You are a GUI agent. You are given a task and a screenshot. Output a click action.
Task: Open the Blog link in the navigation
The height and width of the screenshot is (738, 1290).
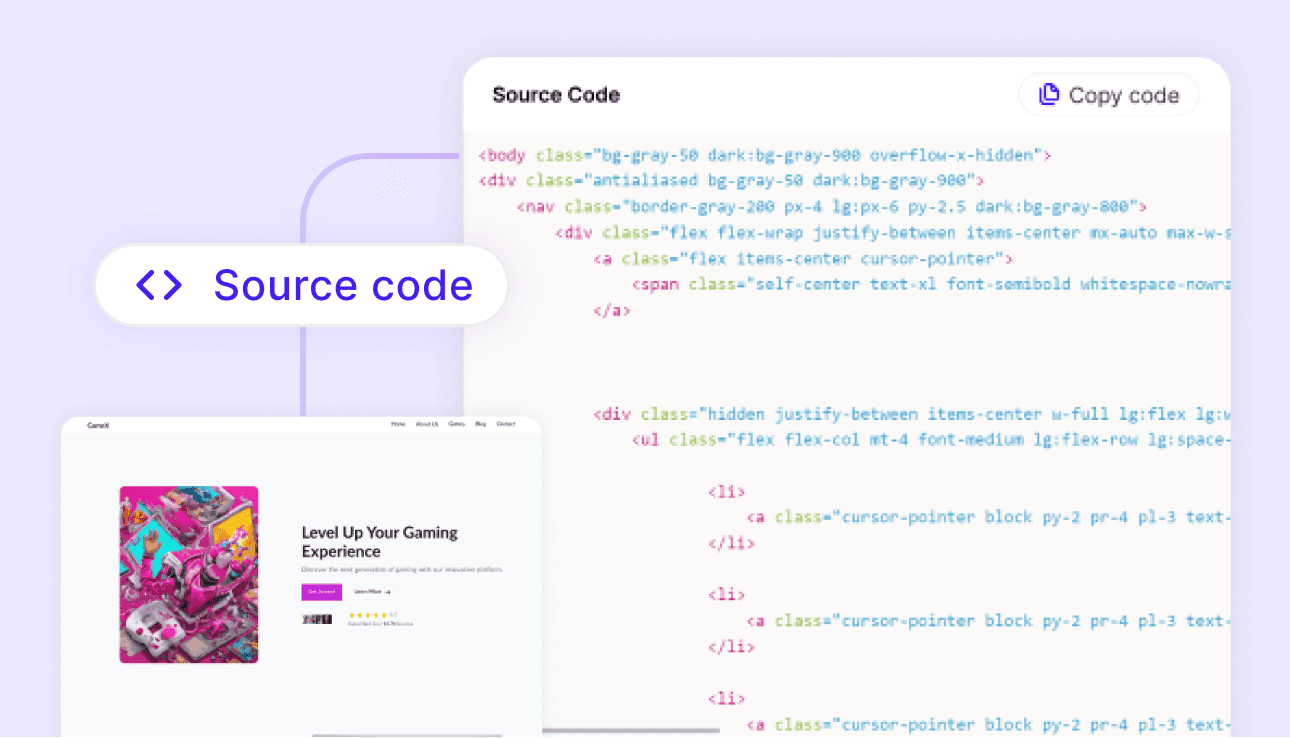coord(480,423)
